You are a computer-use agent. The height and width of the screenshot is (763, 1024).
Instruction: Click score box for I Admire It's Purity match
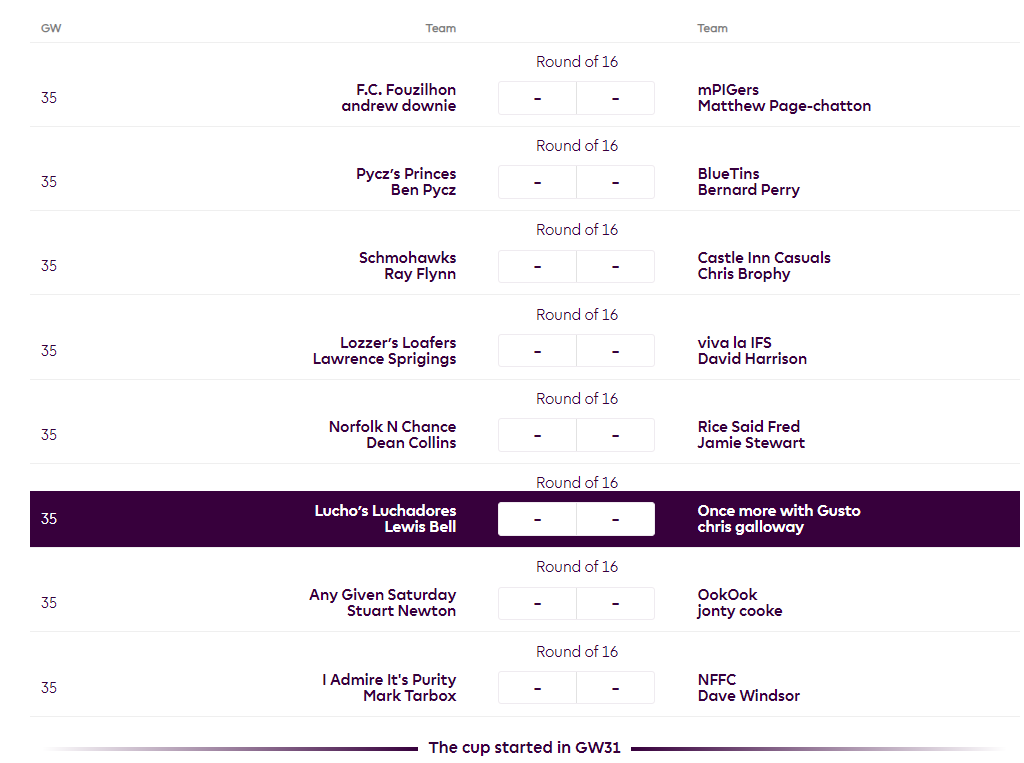pyautogui.click(x=576, y=688)
